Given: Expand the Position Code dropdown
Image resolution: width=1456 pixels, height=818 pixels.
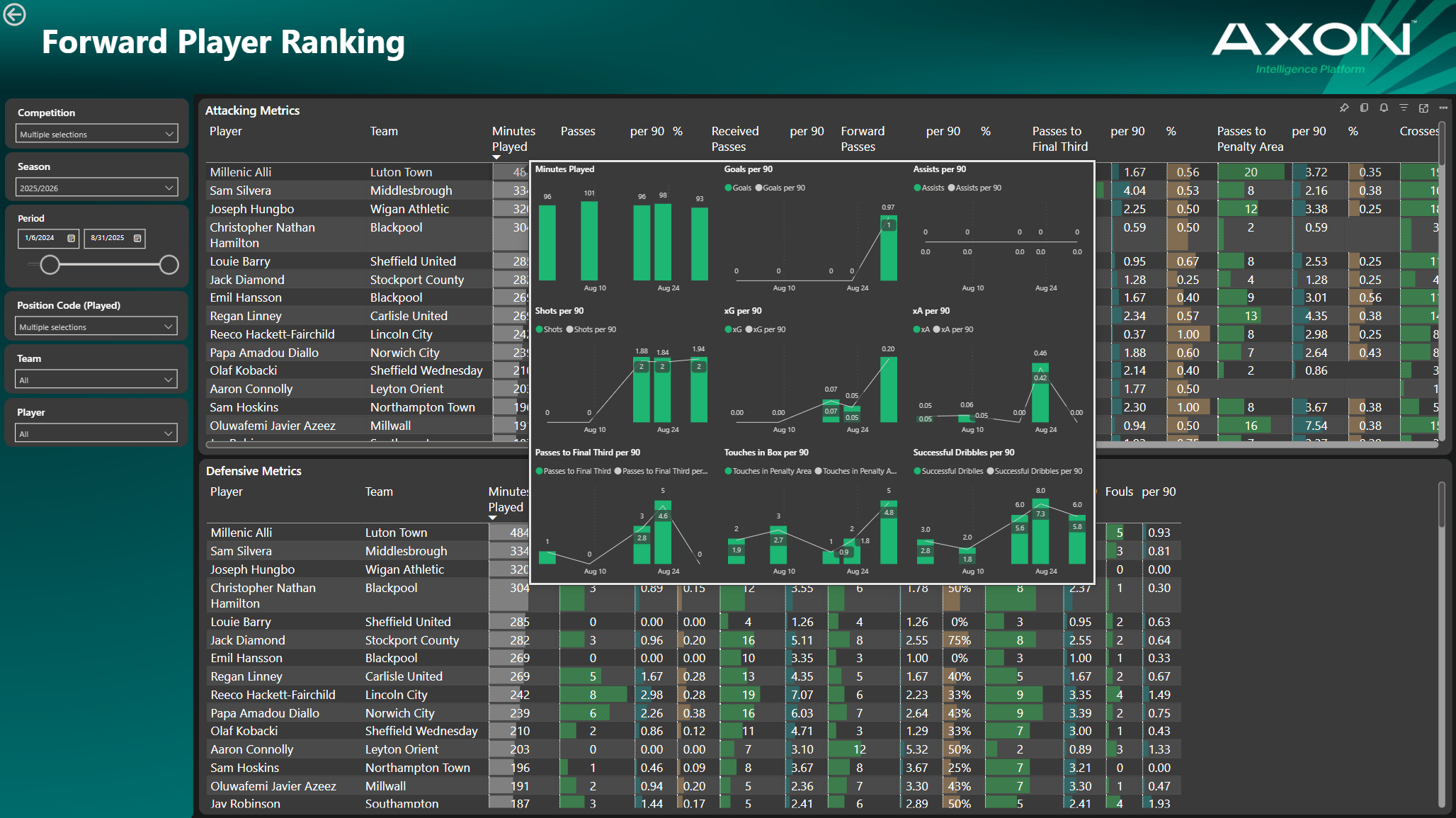Looking at the screenshot, I should tap(96, 326).
